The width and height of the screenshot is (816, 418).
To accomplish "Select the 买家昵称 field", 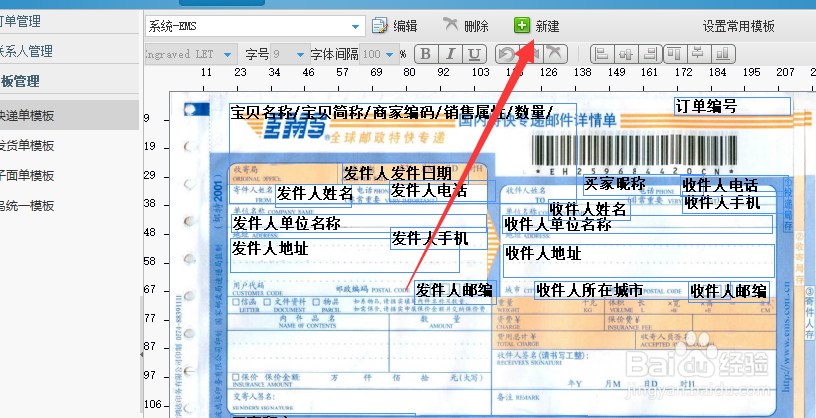I will click(x=634, y=185).
